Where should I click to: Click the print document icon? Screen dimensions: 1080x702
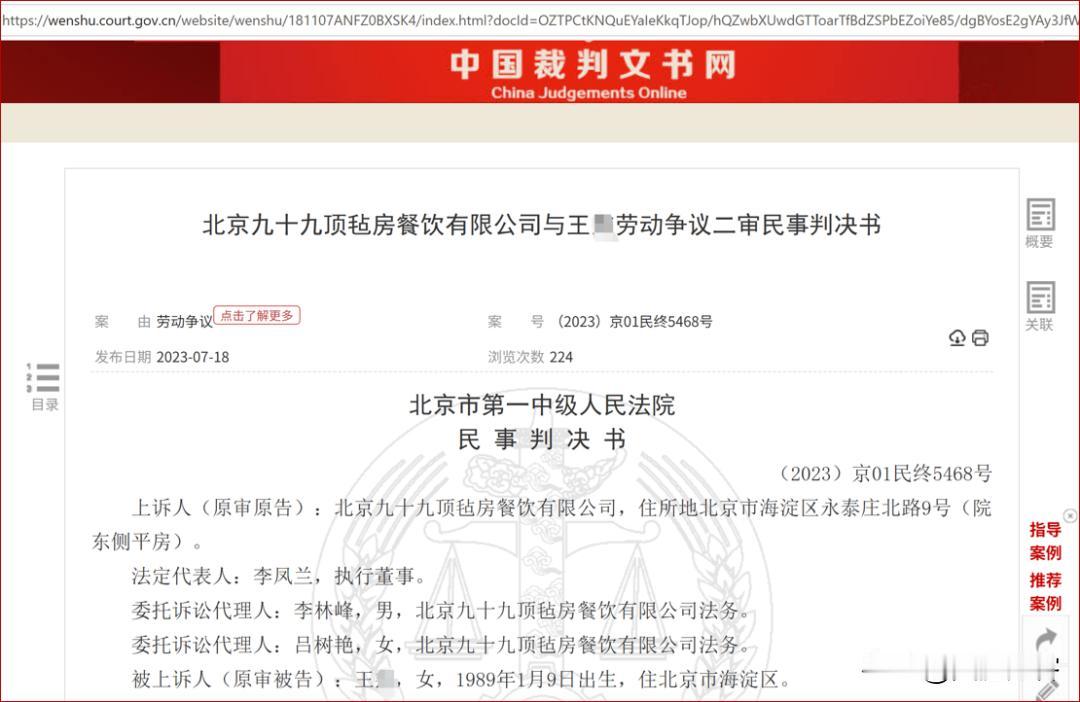click(980, 338)
